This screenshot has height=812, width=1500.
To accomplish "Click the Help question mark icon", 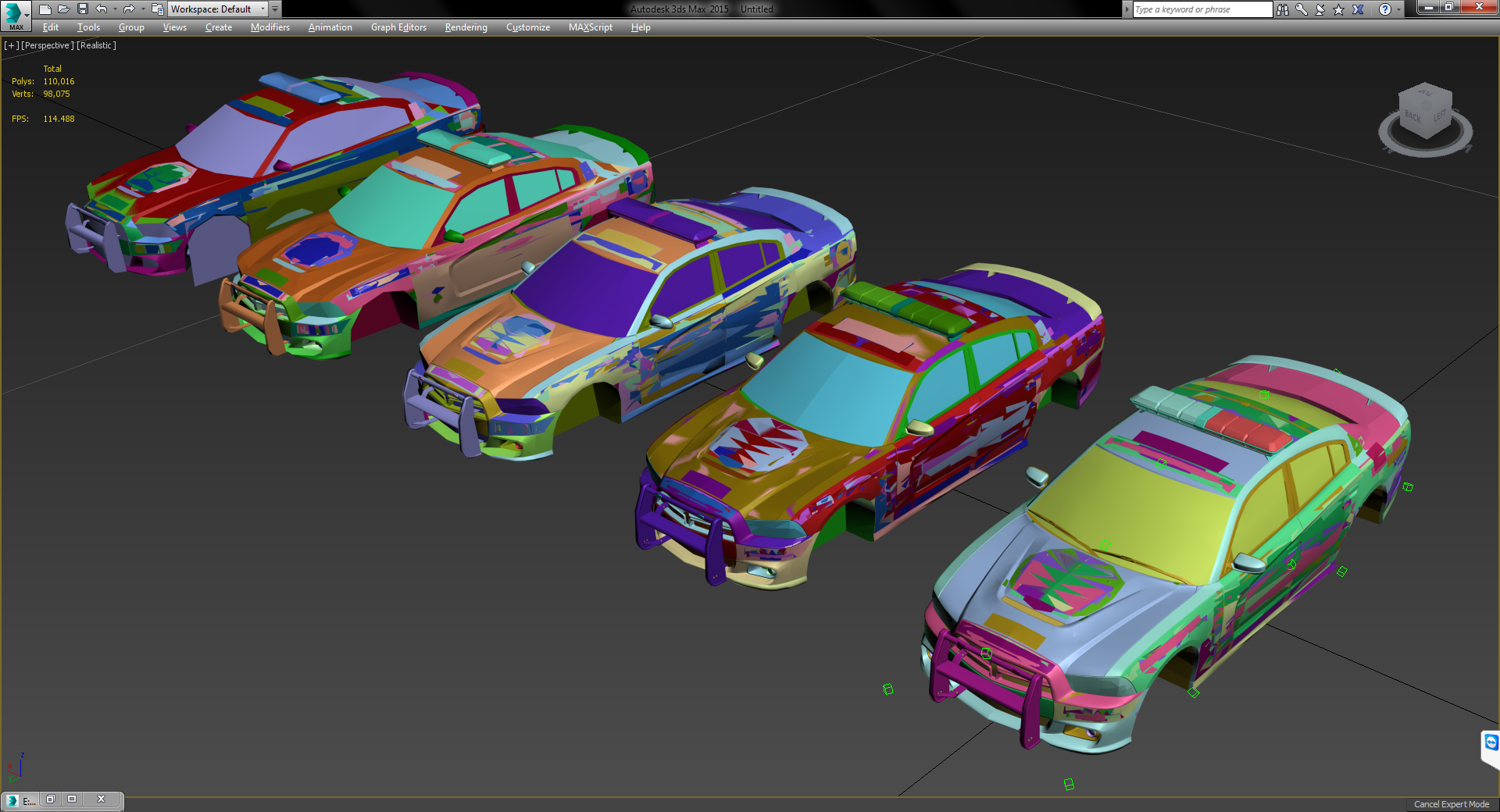I will pyautogui.click(x=1384, y=9).
